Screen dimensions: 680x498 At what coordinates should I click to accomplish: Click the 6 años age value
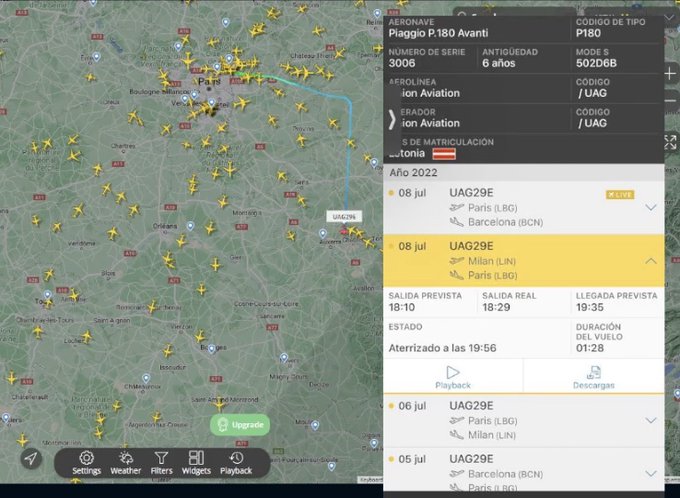coord(499,63)
